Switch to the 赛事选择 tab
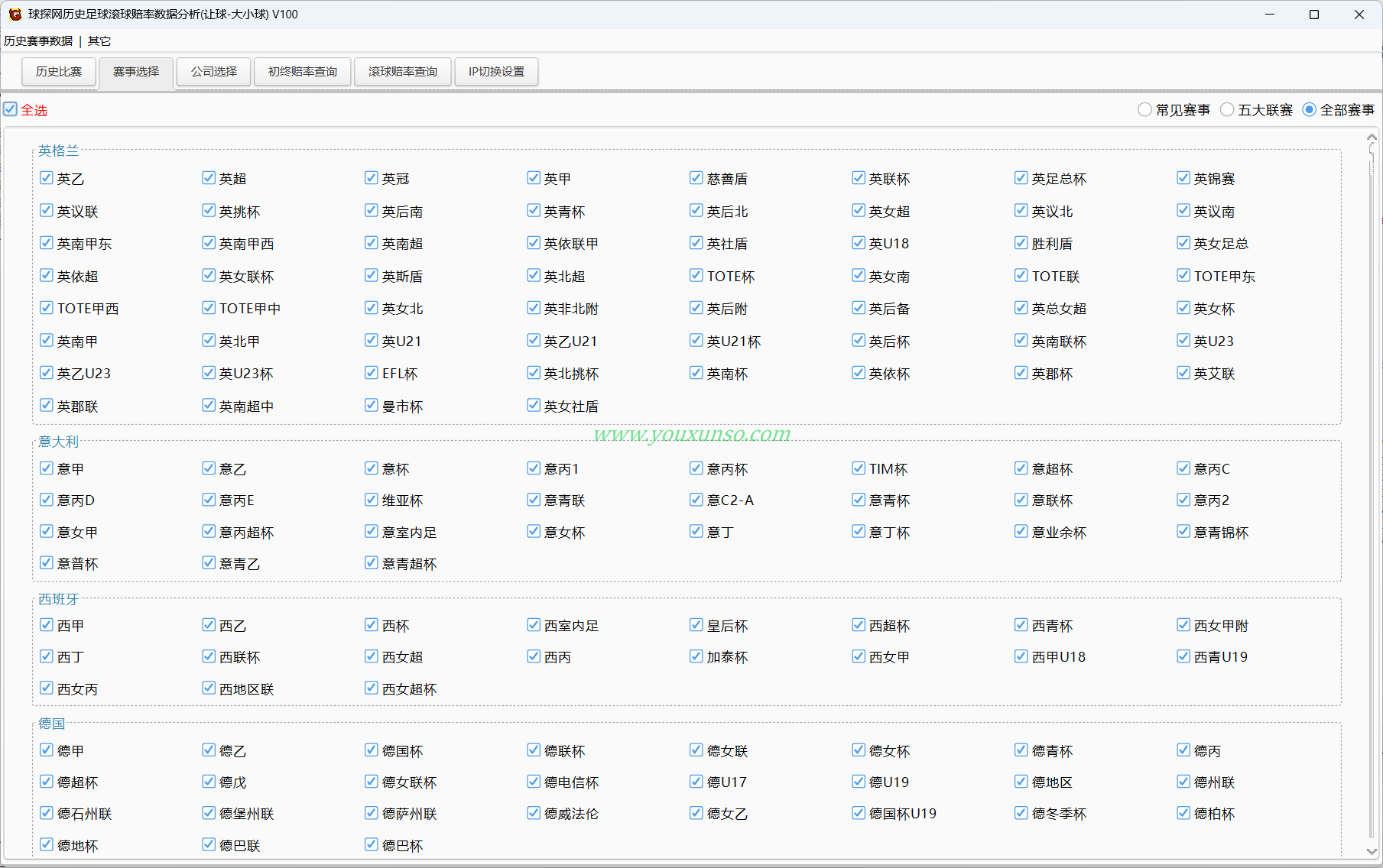 point(136,72)
